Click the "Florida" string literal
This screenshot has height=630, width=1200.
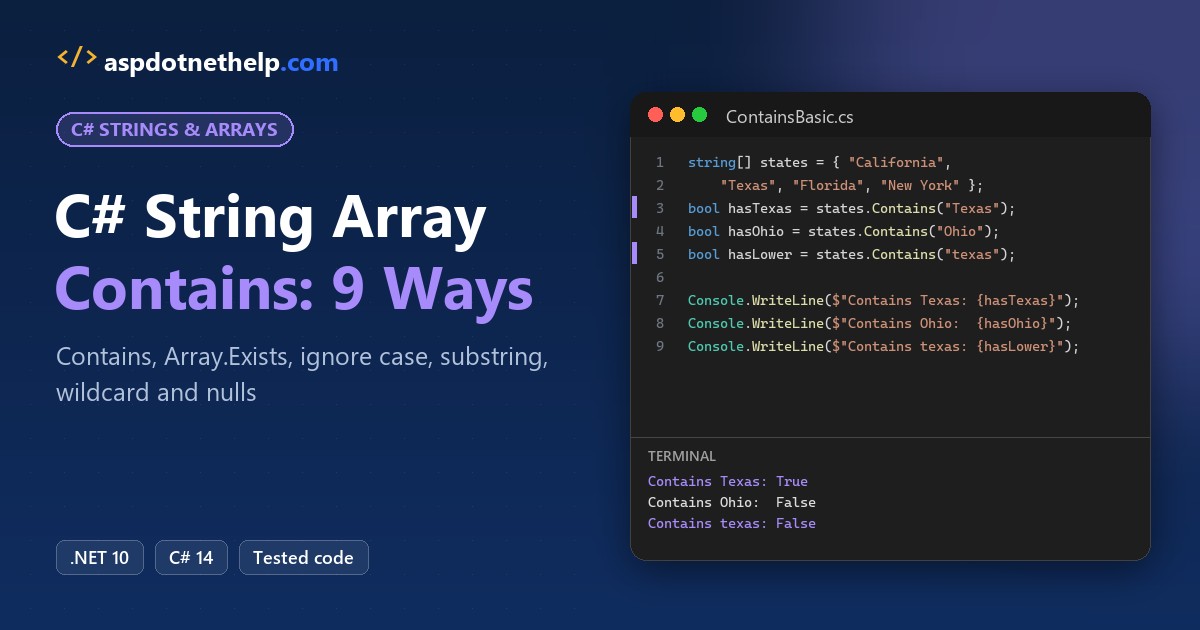click(x=828, y=185)
